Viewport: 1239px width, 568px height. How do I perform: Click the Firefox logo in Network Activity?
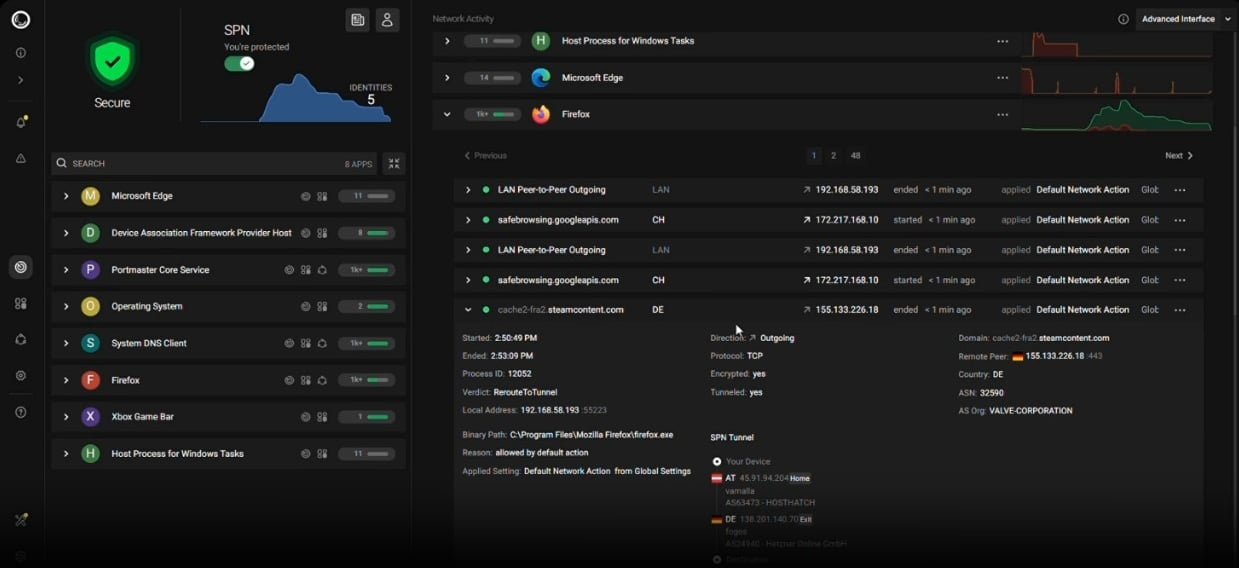(x=541, y=114)
